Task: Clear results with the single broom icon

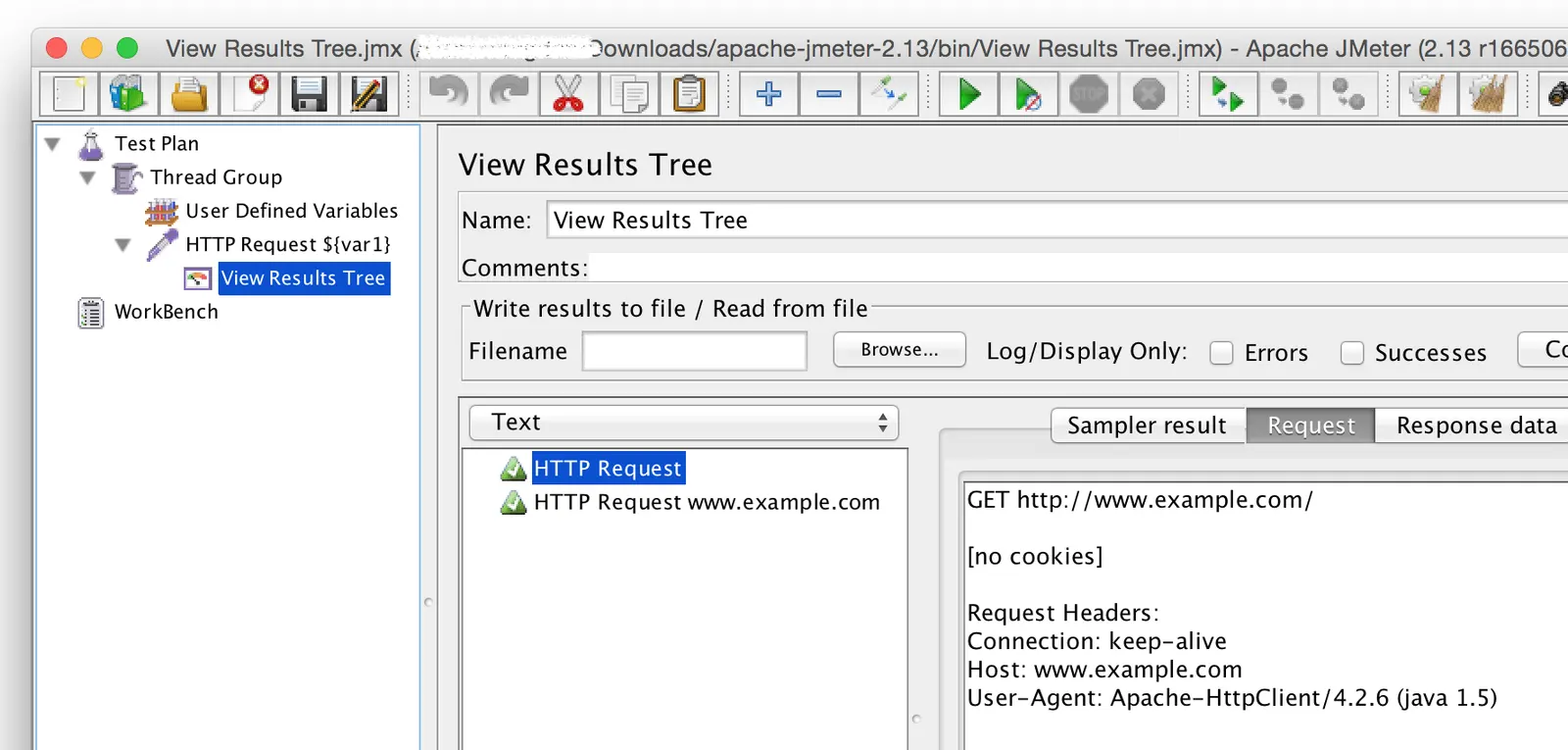Action: (1428, 95)
